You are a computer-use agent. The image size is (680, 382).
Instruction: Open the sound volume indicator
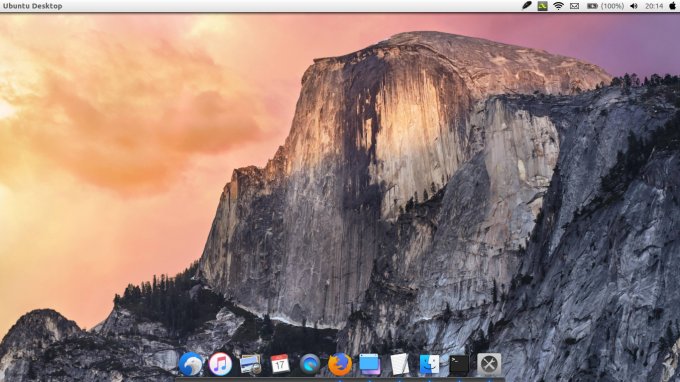pyautogui.click(x=634, y=6)
